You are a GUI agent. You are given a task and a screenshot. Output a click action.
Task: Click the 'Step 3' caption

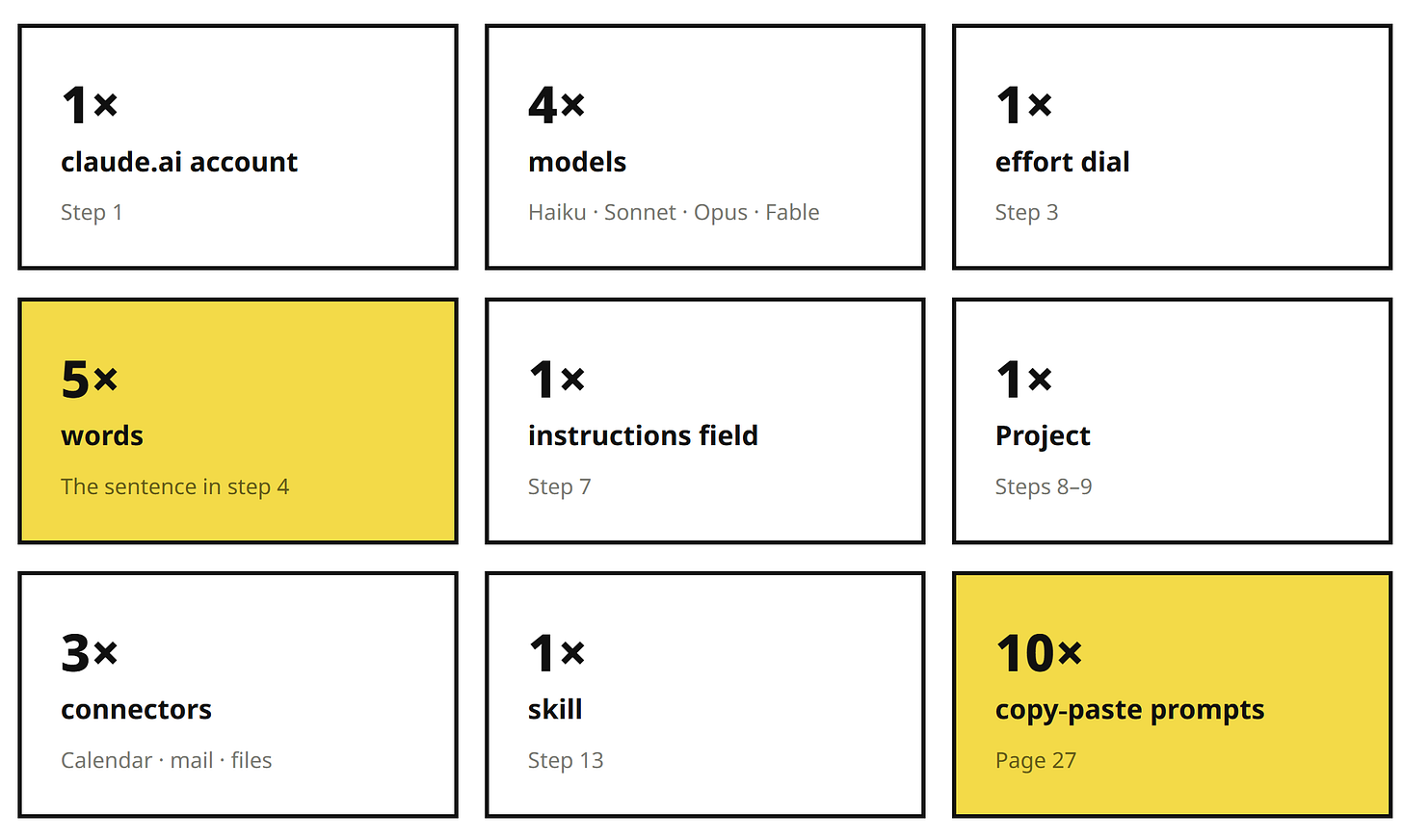[1026, 213]
